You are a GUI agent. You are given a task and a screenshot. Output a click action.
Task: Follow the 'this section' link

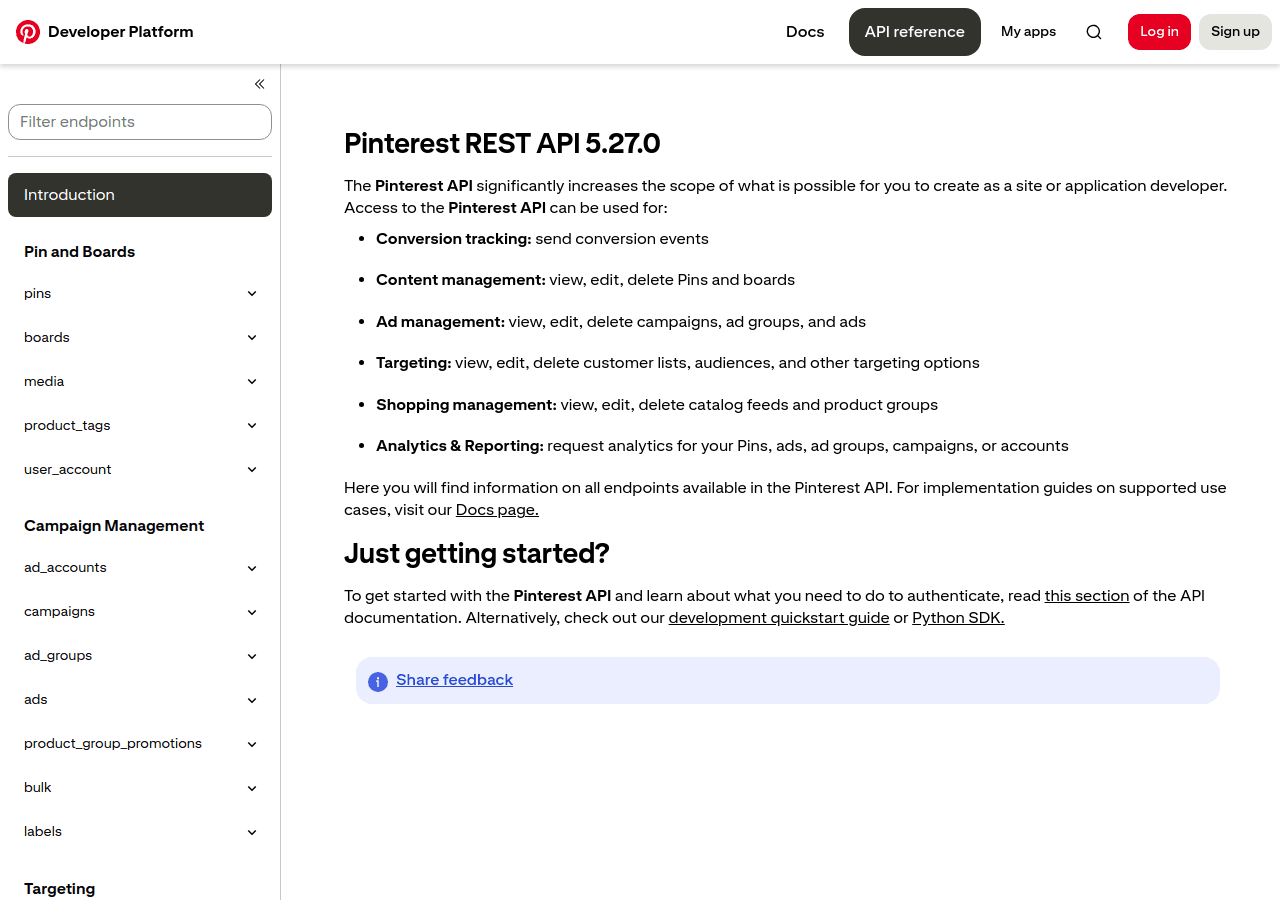pos(1087,596)
